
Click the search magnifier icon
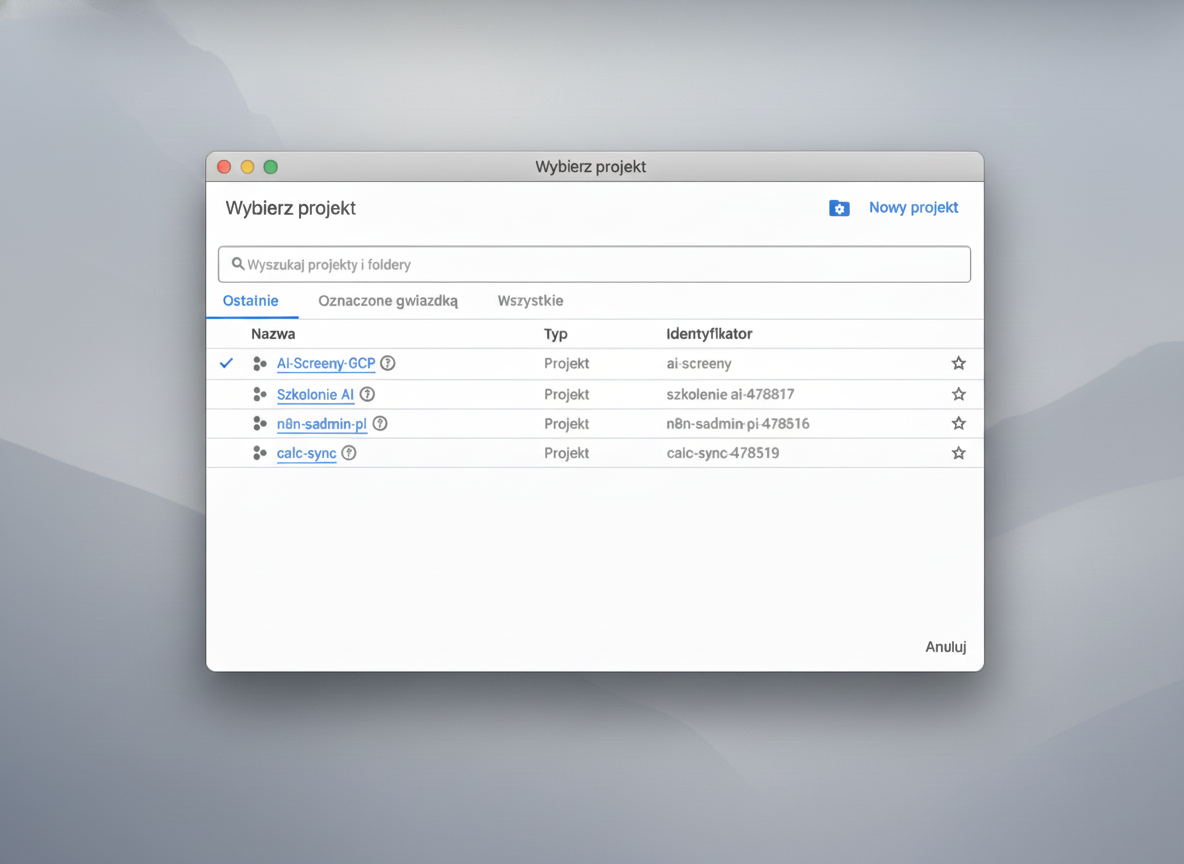click(x=238, y=265)
